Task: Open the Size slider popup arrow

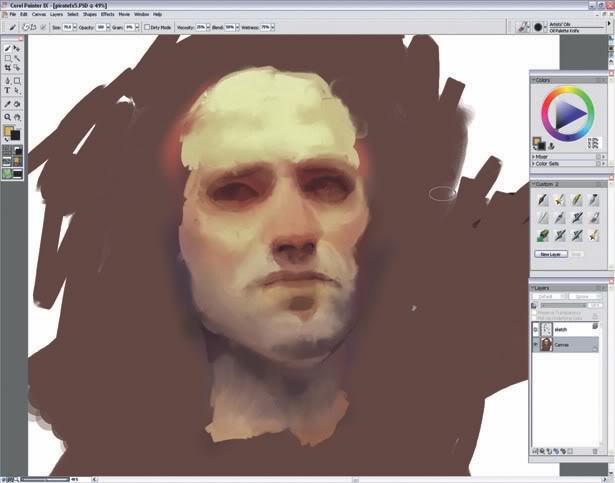Action: coord(75,27)
